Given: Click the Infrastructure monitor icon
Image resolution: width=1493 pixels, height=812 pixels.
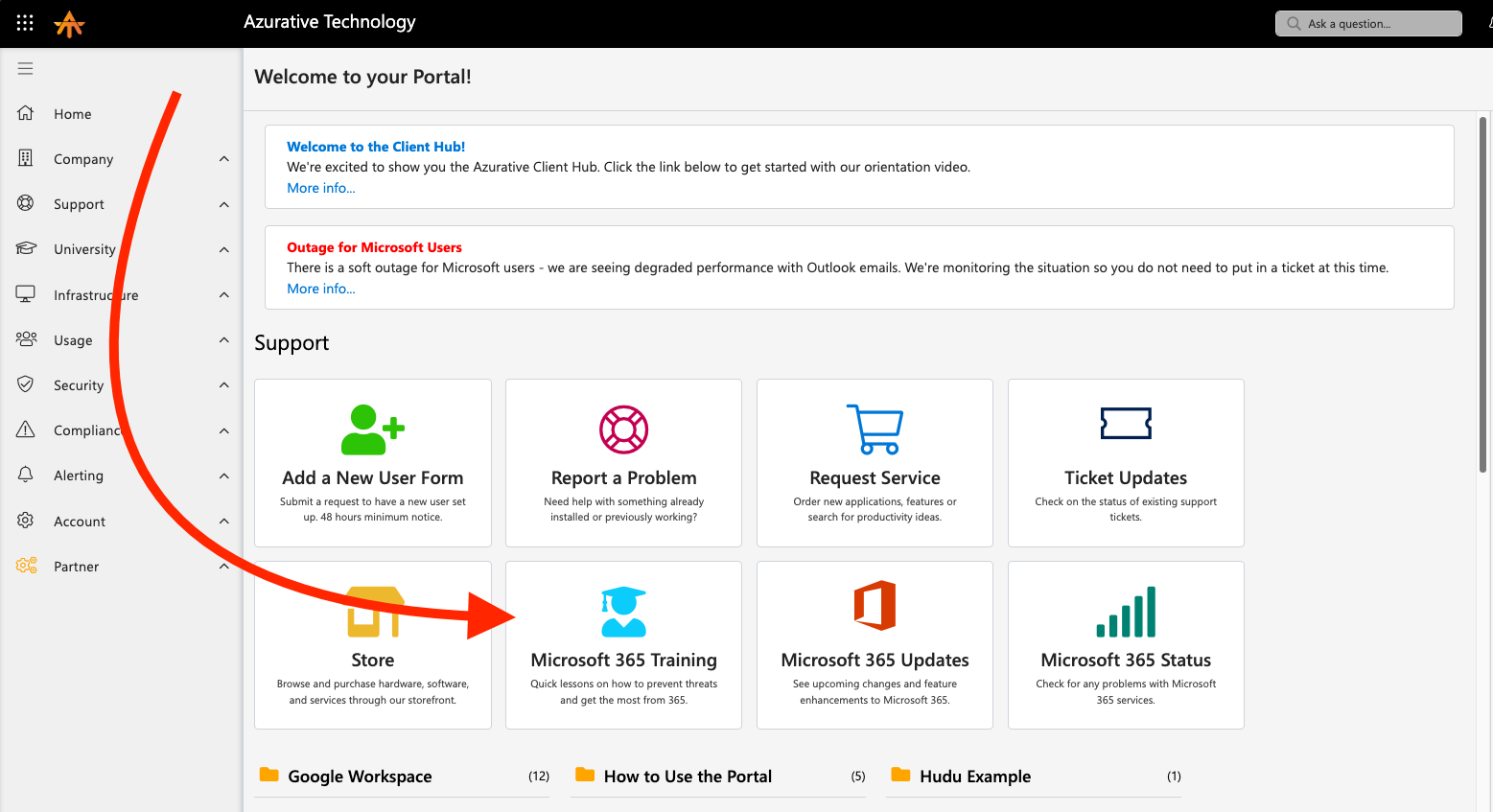Looking at the screenshot, I should click(26, 293).
